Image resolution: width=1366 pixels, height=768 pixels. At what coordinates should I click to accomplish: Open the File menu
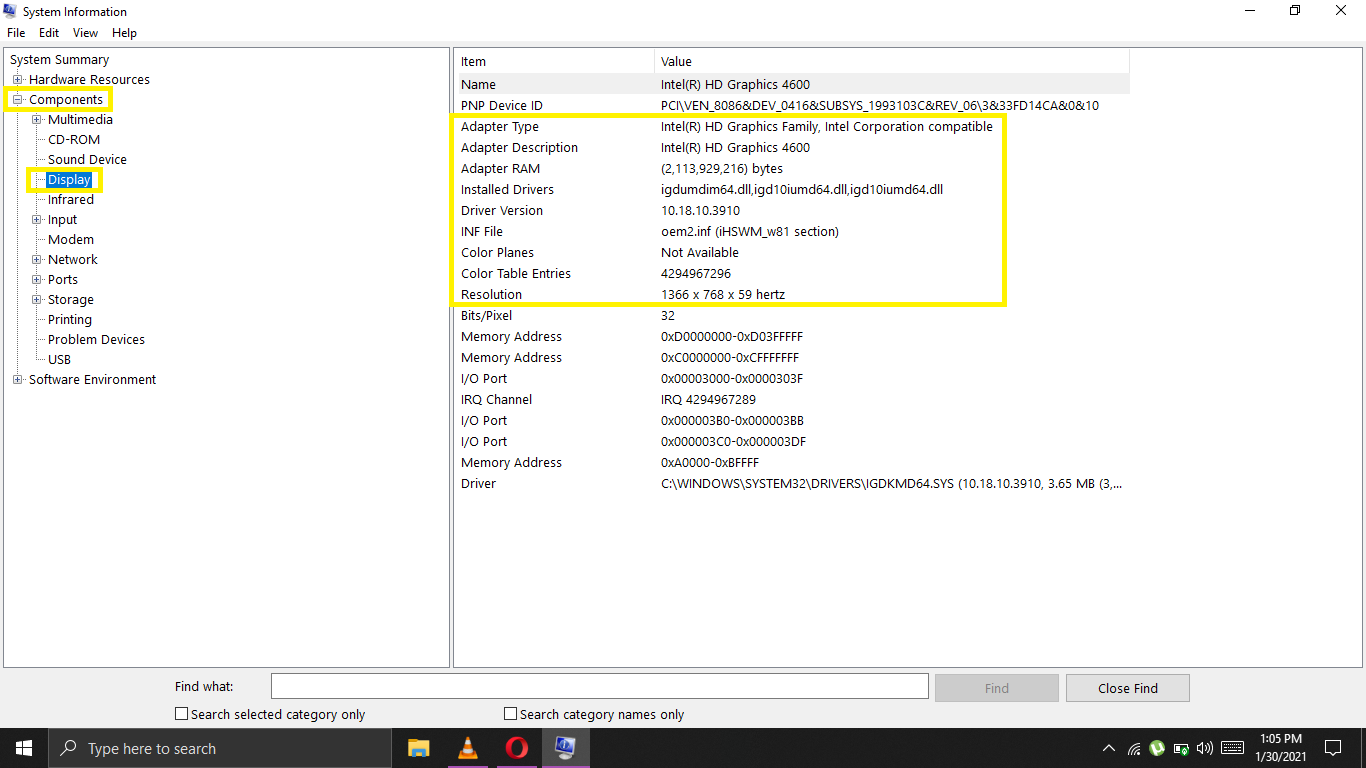[16, 33]
